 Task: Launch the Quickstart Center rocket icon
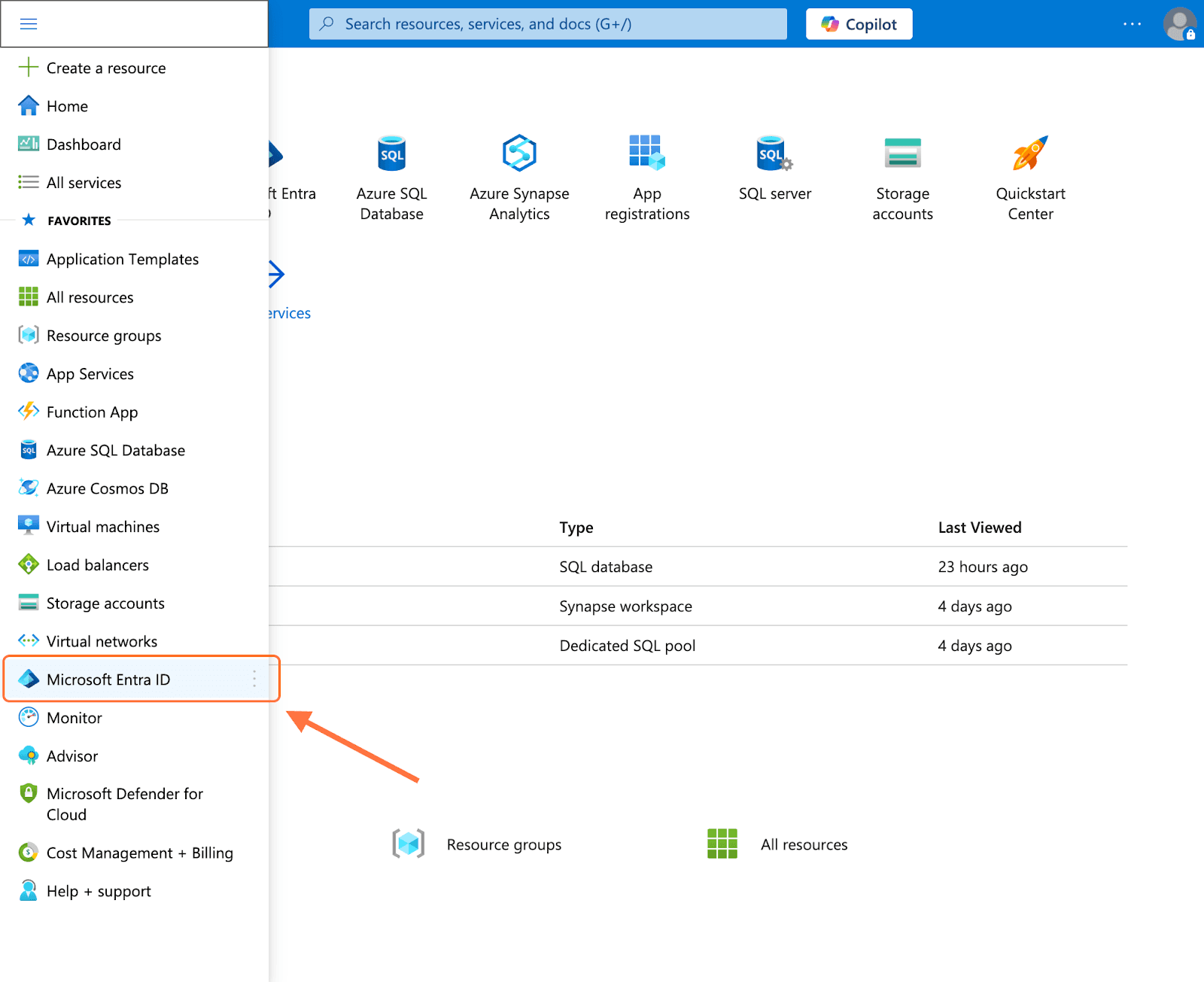1030,154
